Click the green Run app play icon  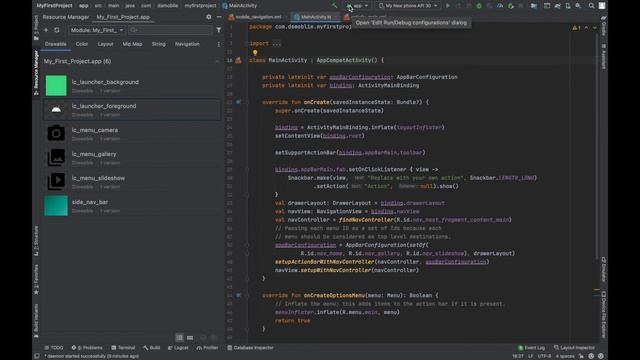point(448,6)
